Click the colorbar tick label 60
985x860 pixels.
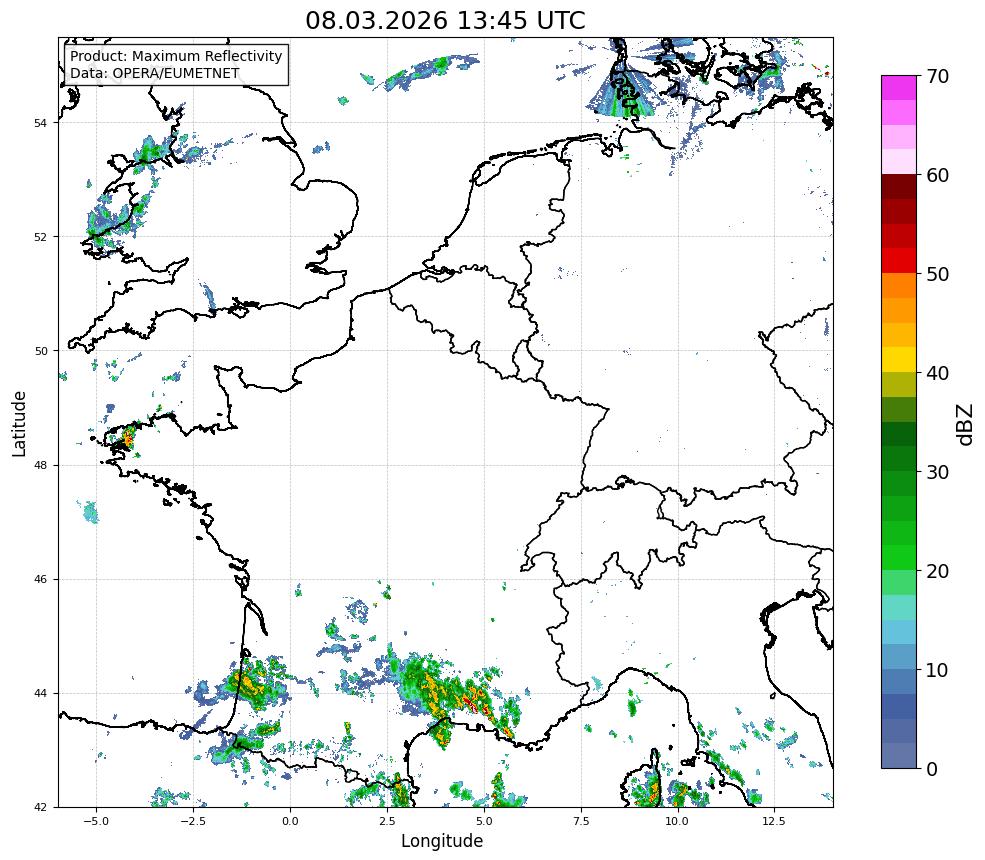pyautogui.click(x=937, y=175)
